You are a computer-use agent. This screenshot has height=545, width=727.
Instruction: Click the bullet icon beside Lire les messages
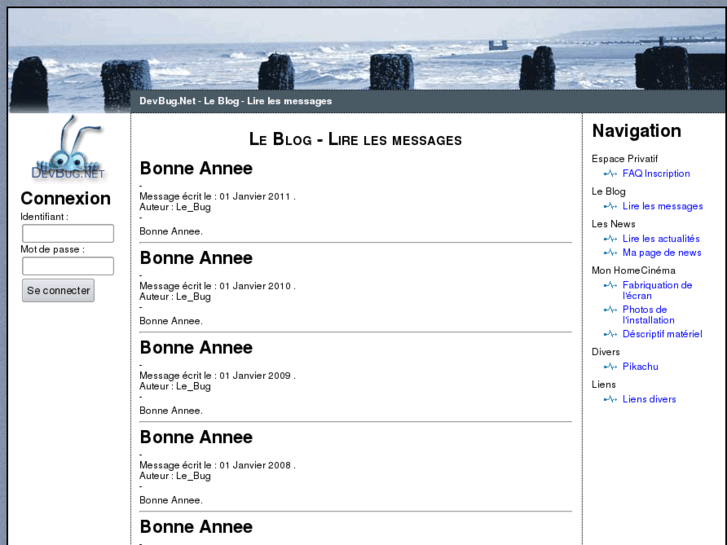coord(610,206)
